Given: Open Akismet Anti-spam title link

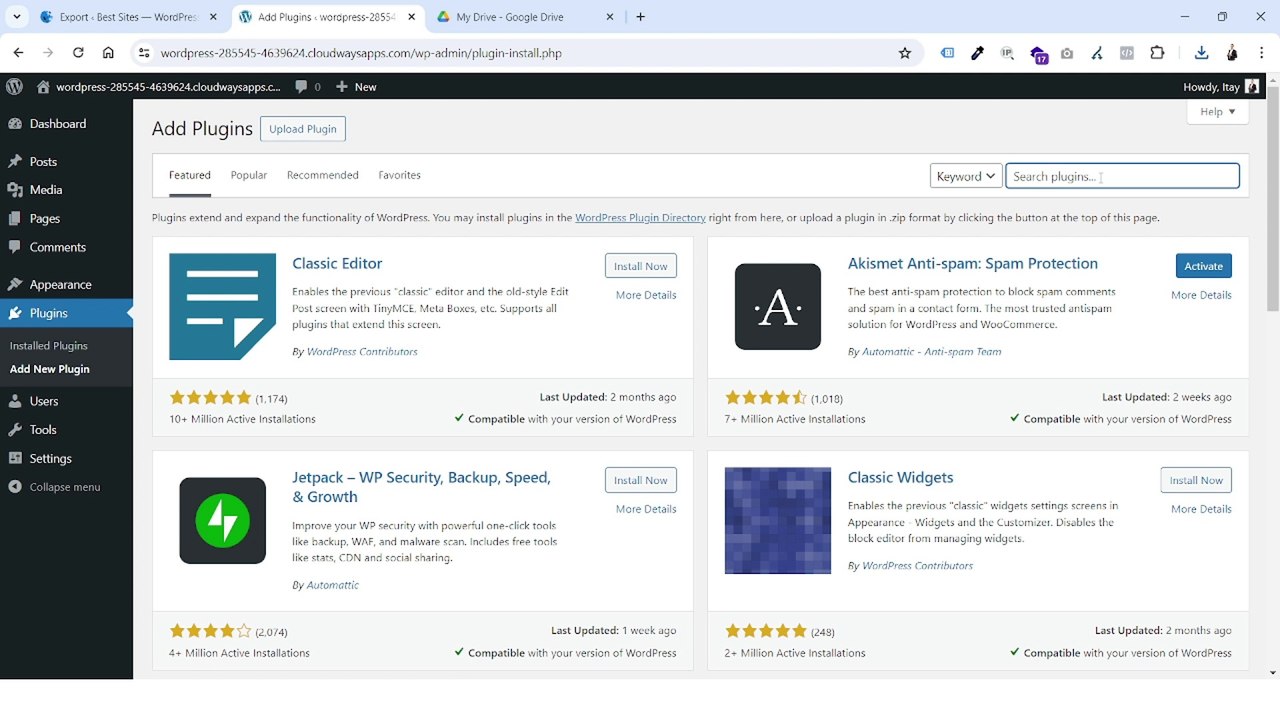Looking at the screenshot, I should pyautogui.click(x=973, y=264).
